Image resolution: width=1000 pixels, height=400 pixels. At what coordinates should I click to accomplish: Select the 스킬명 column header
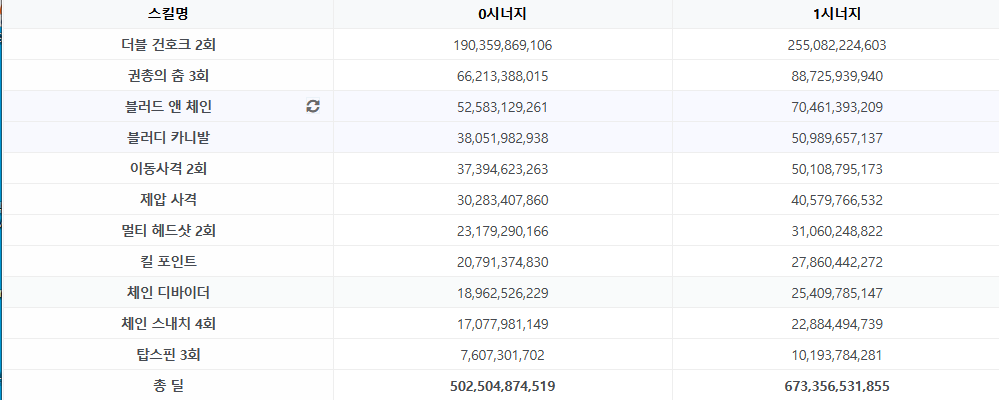[168, 14]
